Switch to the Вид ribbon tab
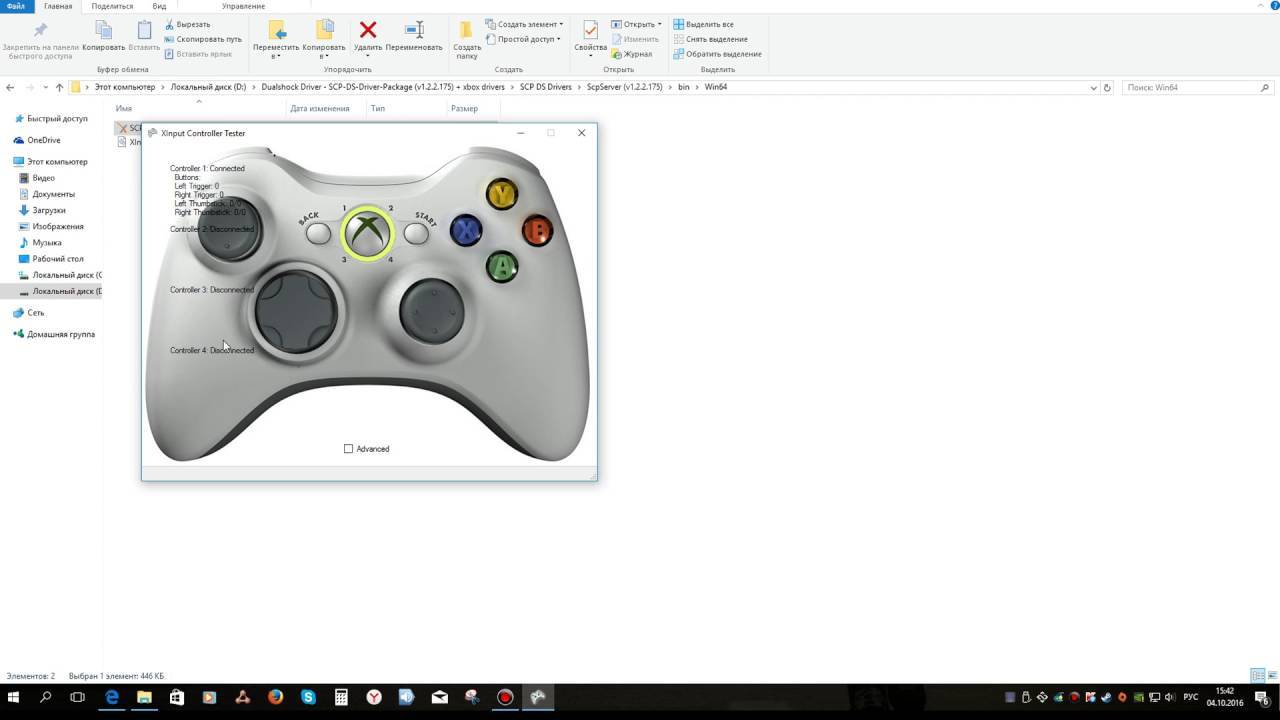The width and height of the screenshot is (1280, 720). click(x=159, y=6)
